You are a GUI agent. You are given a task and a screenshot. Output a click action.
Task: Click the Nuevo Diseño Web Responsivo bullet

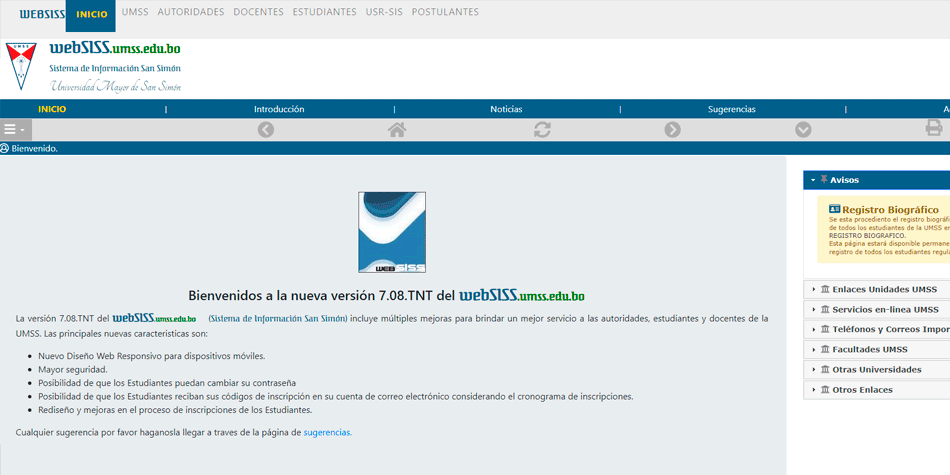[x=151, y=356]
